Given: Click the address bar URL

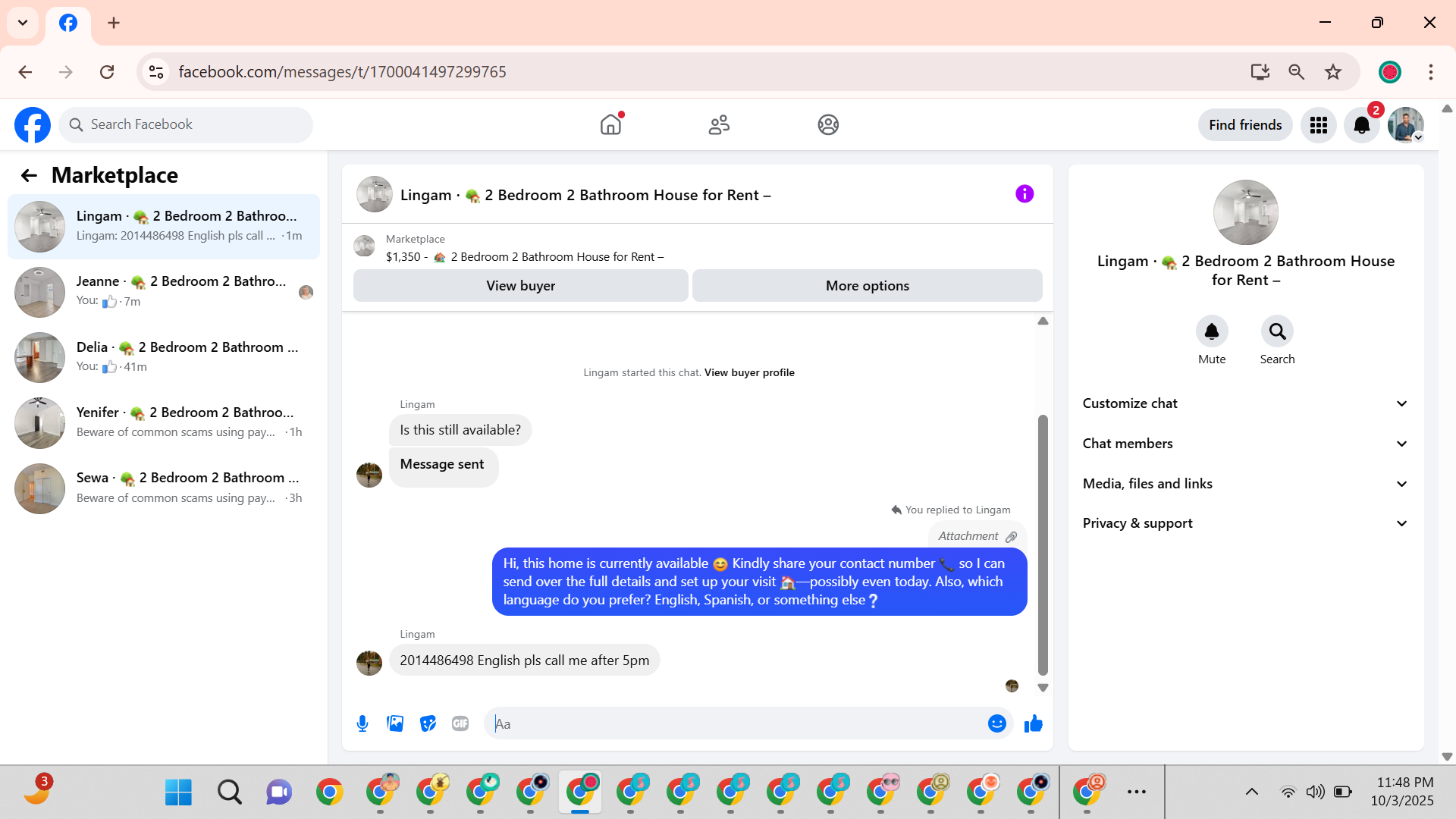Looking at the screenshot, I should click(342, 72).
